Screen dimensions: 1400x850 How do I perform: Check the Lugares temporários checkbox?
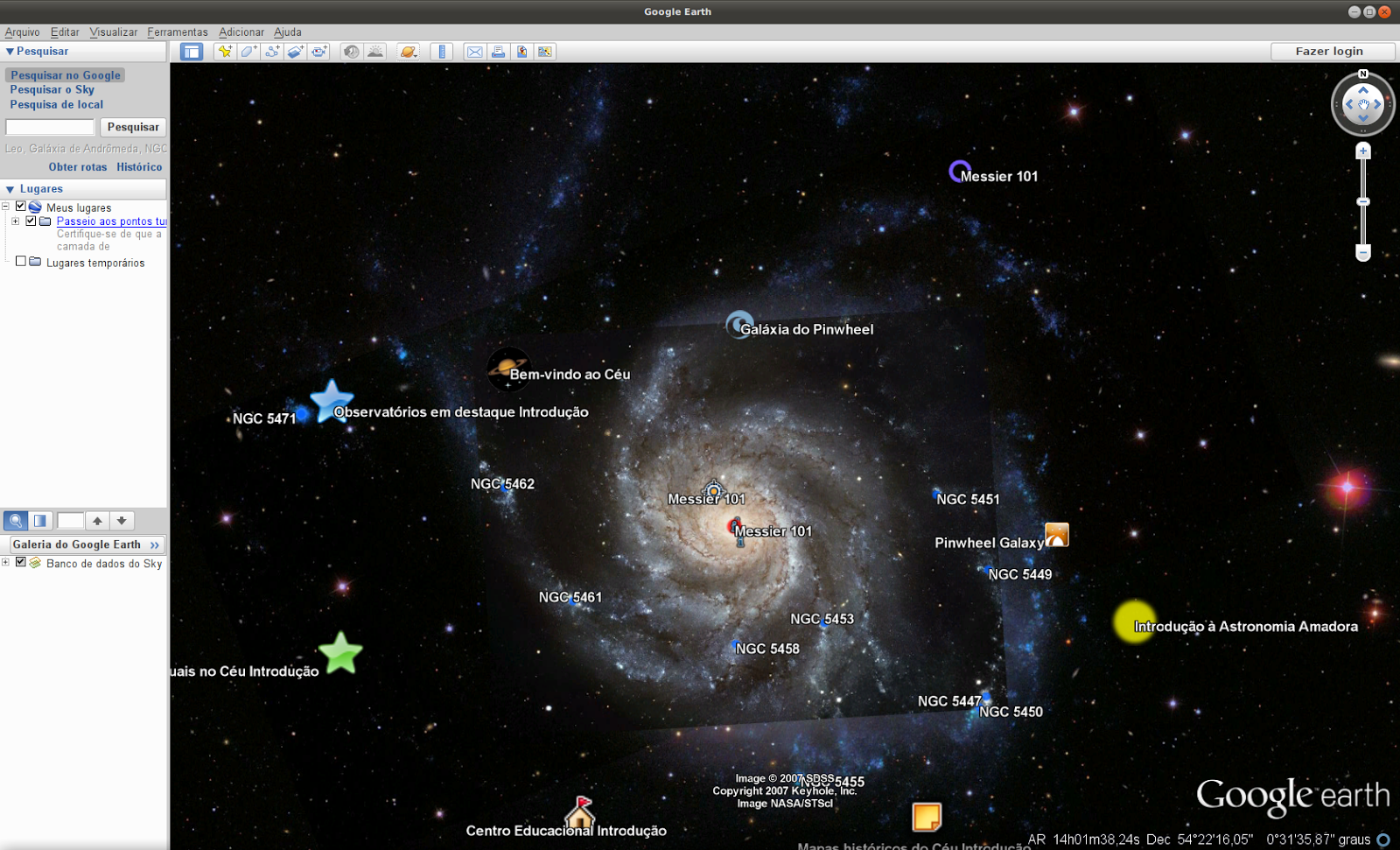click(21, 261)
